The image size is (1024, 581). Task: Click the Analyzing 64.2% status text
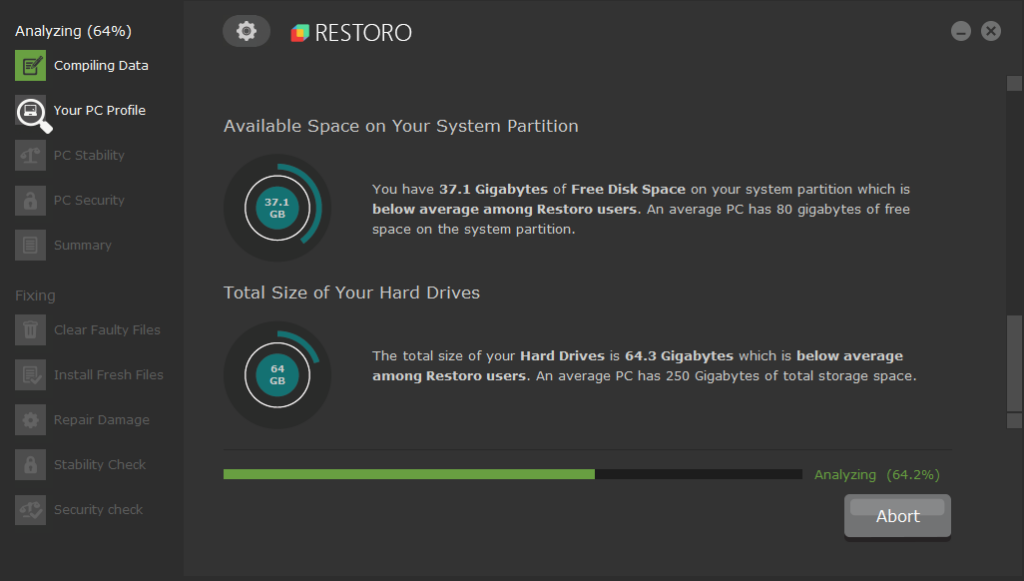[876, 474]
